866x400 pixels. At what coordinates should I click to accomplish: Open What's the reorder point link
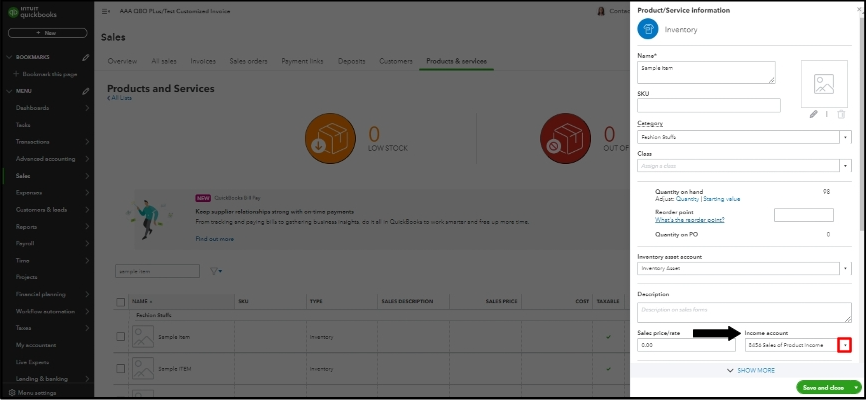(689, 220)
